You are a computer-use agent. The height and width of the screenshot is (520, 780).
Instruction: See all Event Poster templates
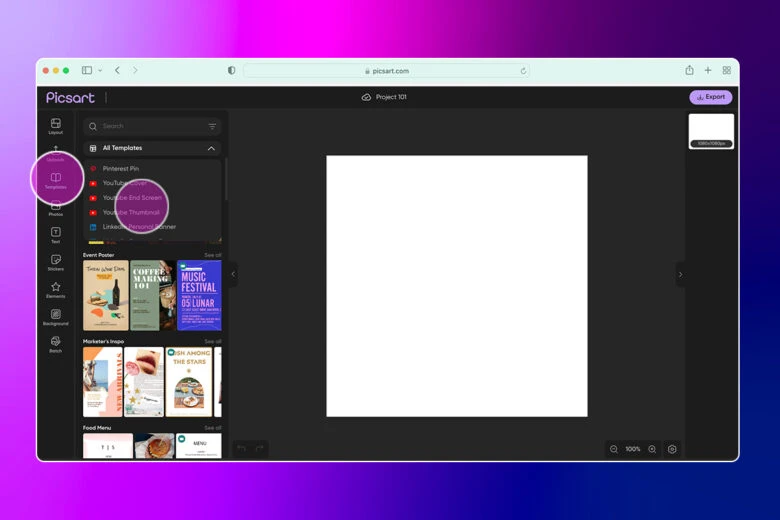pyautogui.click(x=213, y=255)
